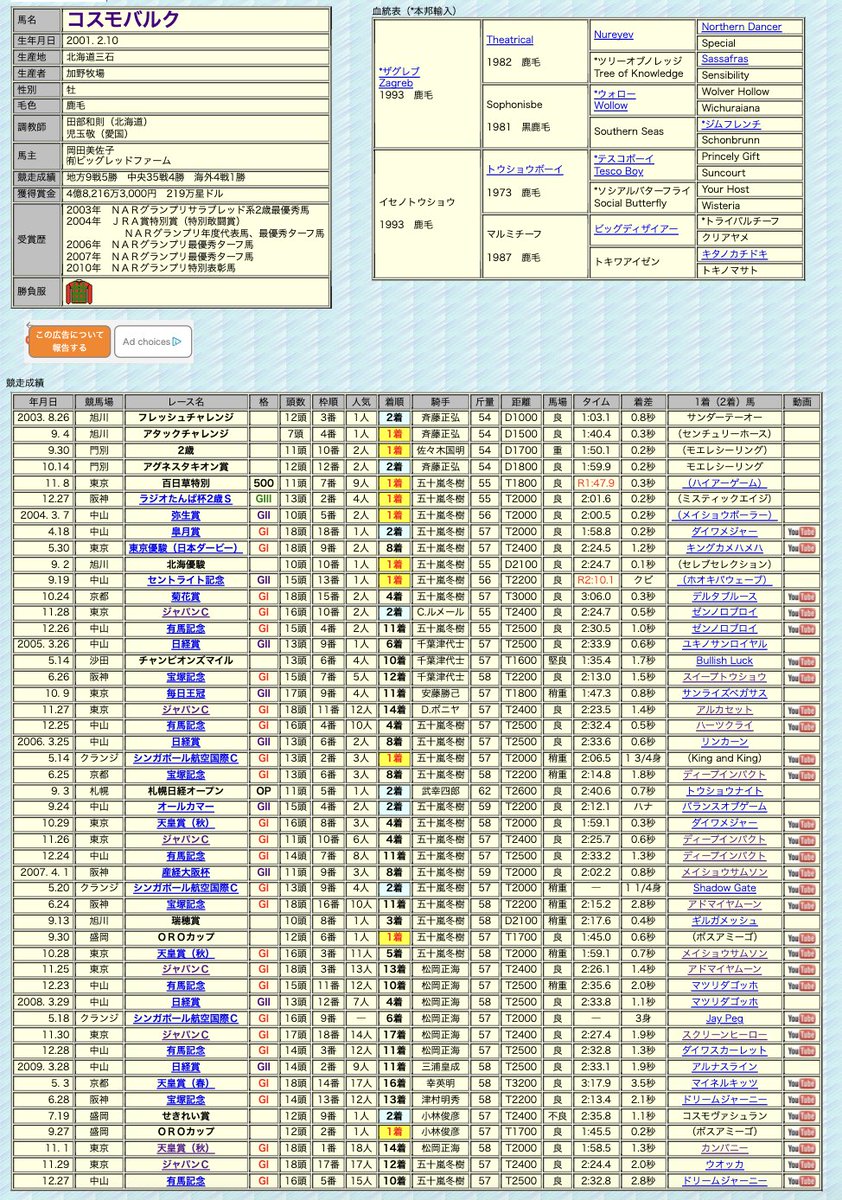This screenshot has width=842, height=1200.
Task: Open テスコボーイ Tesco Boy link
Action: coord(624,165)
